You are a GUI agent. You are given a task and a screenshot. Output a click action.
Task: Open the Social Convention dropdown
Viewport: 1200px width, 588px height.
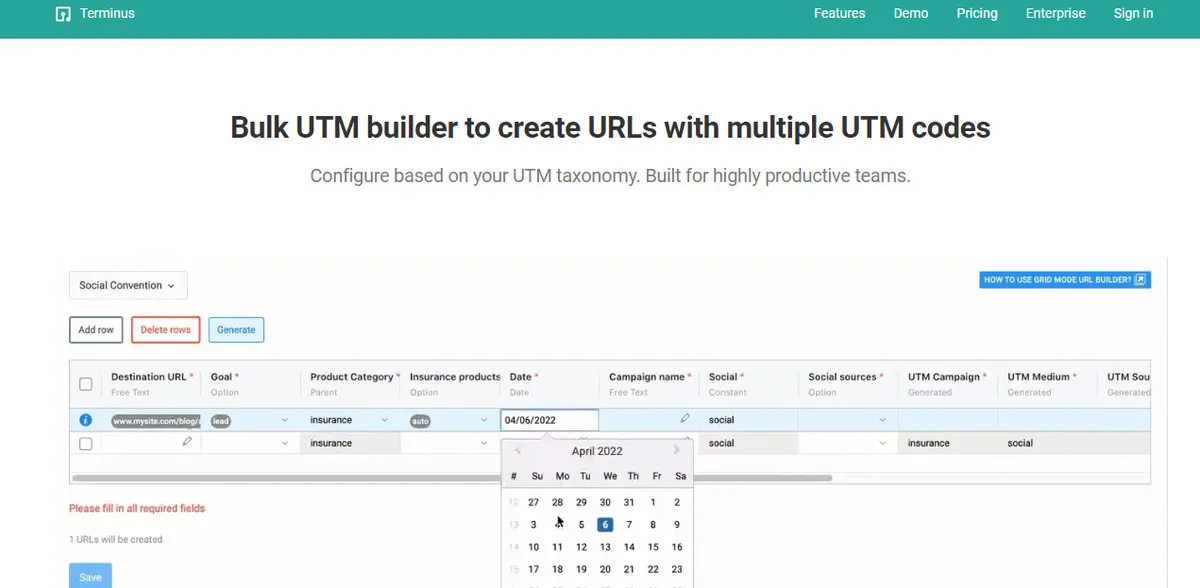(x=127, y=285)
